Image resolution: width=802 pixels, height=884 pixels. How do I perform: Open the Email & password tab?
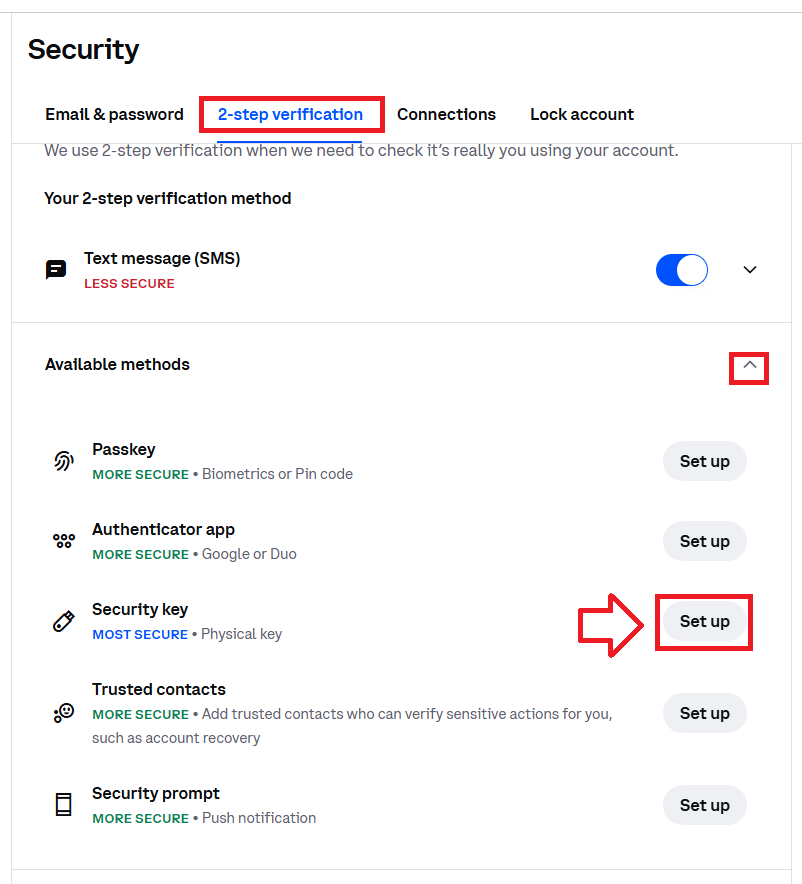(x=114, y=114)
